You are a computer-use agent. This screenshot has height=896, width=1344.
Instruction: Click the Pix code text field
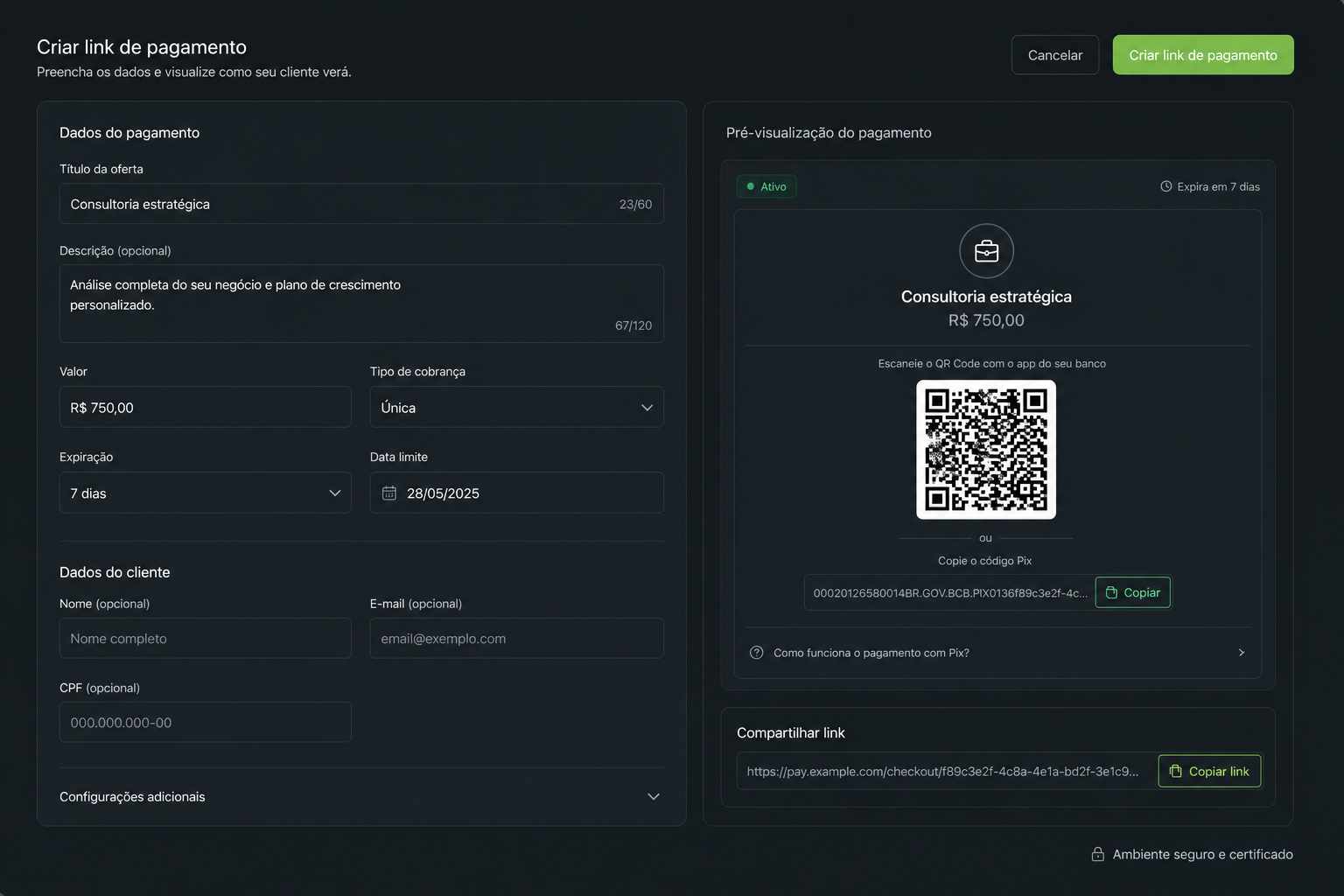[x=949, y=592]
